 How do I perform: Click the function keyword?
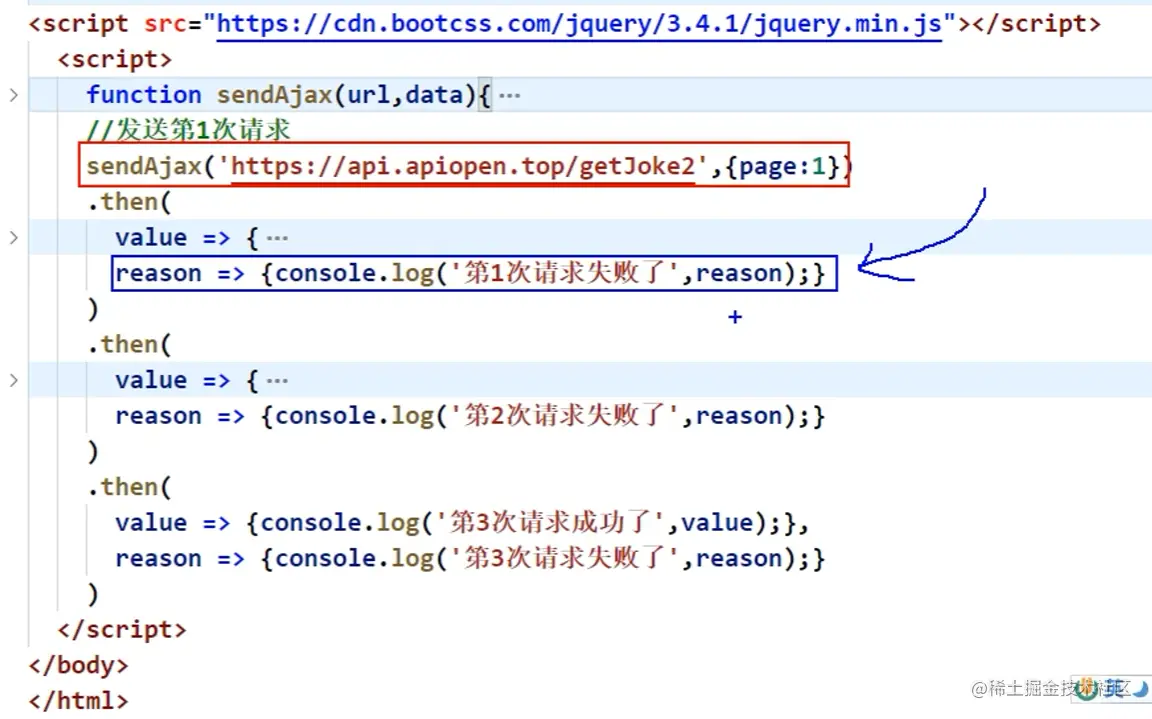pyautogui.click(x=143, y=95)
